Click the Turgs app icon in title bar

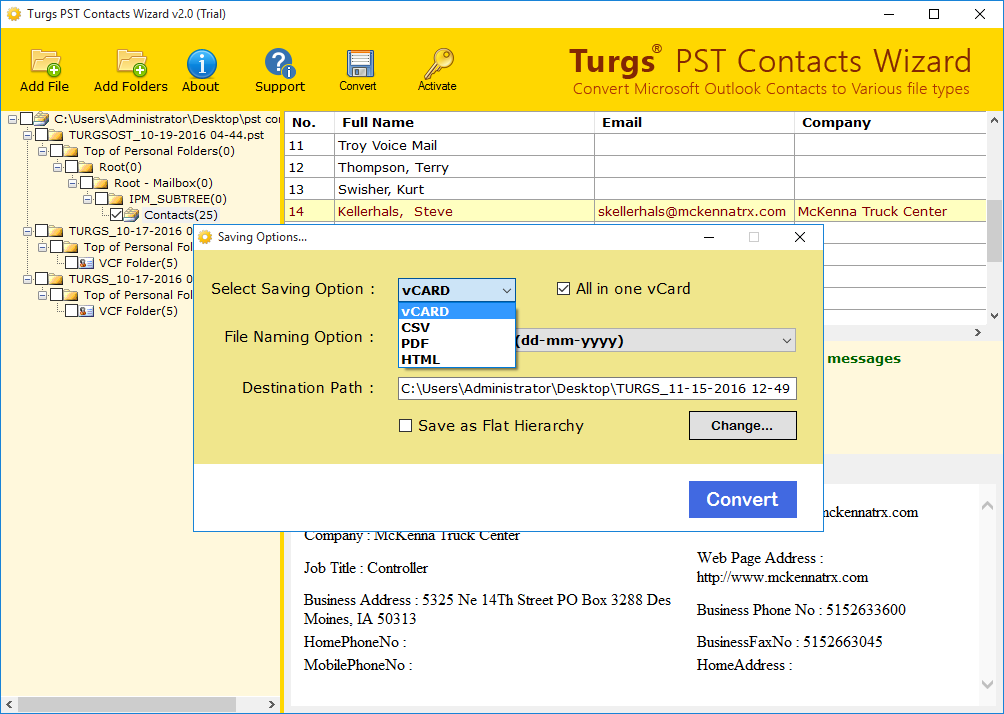point(13,13)
